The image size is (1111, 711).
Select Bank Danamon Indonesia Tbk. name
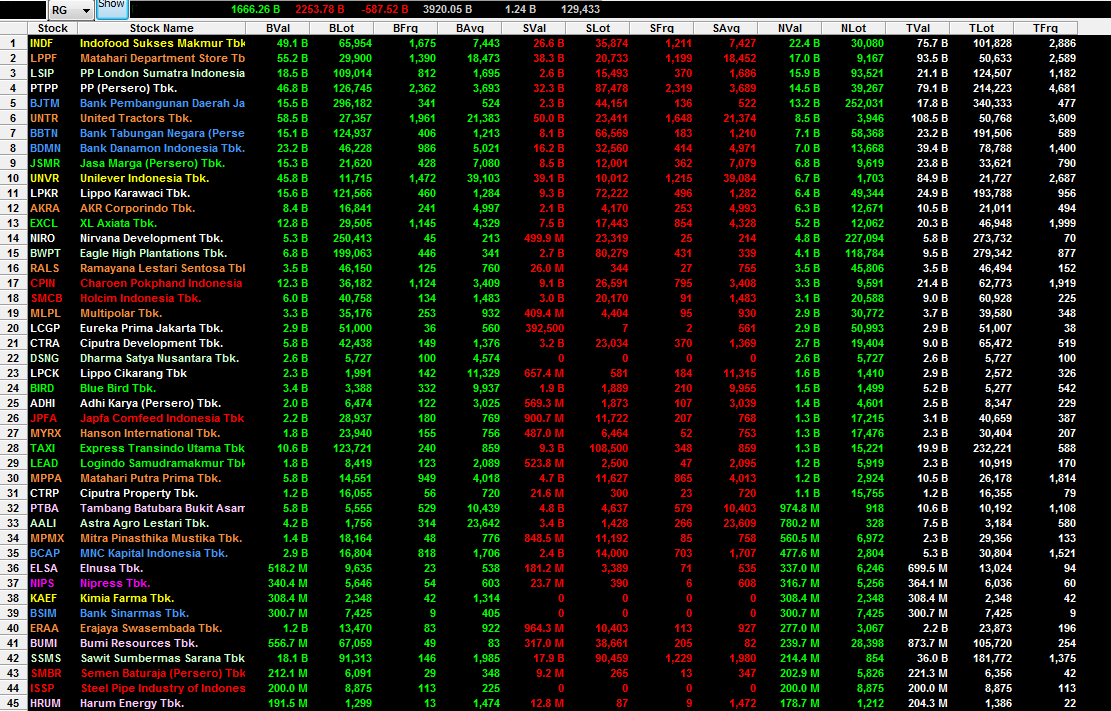point(162,148)
